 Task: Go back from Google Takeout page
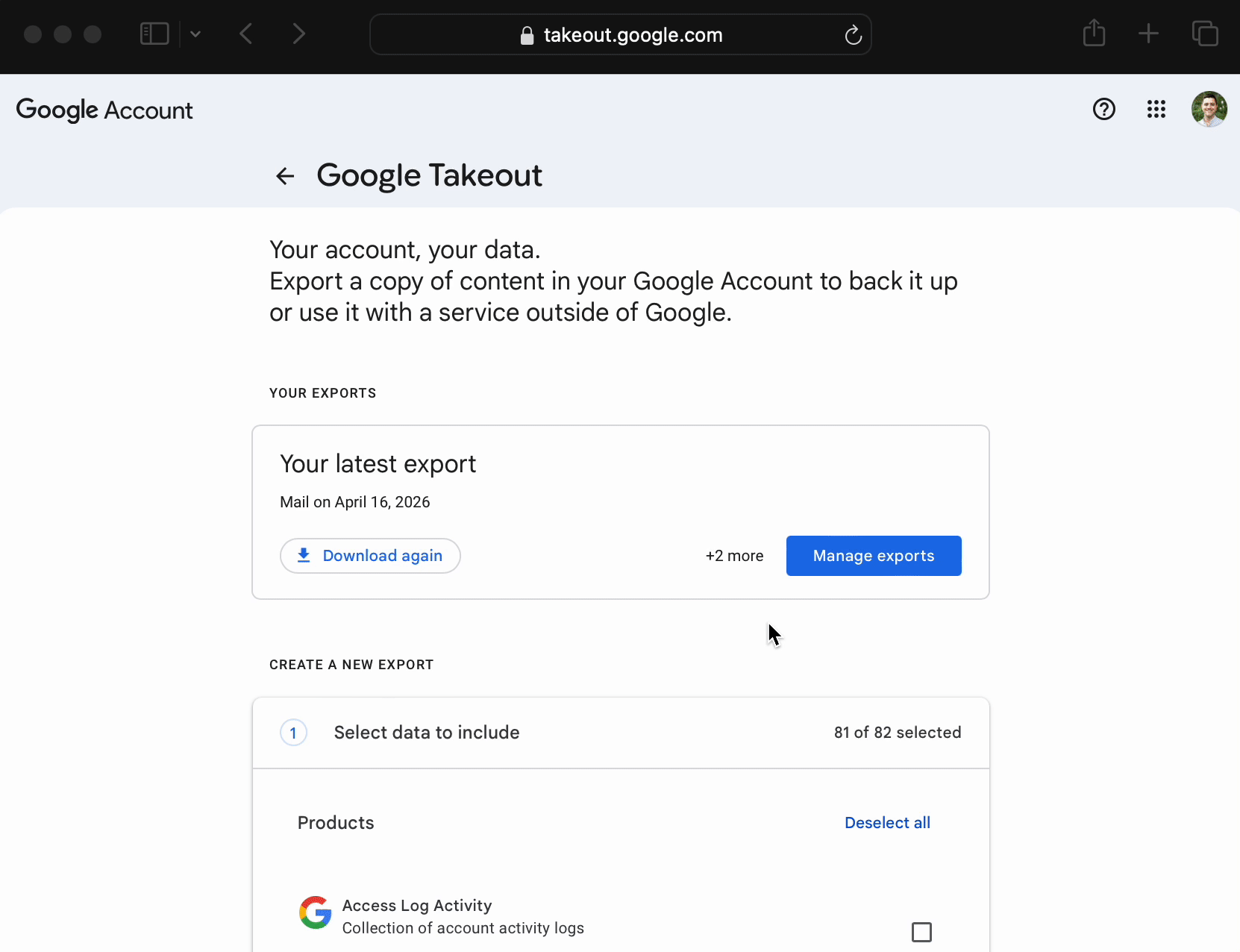click(285, 176)
